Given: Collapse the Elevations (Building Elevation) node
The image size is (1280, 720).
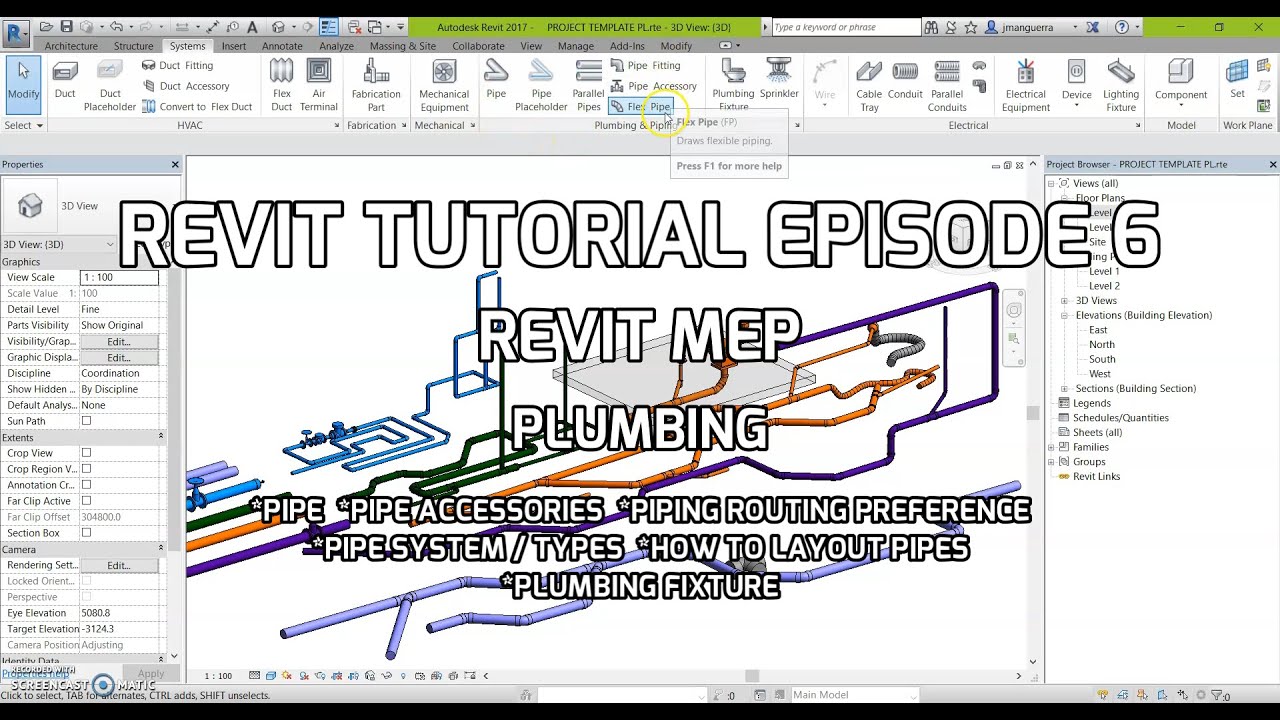Looking at the screenshot, I should 1065,315.
